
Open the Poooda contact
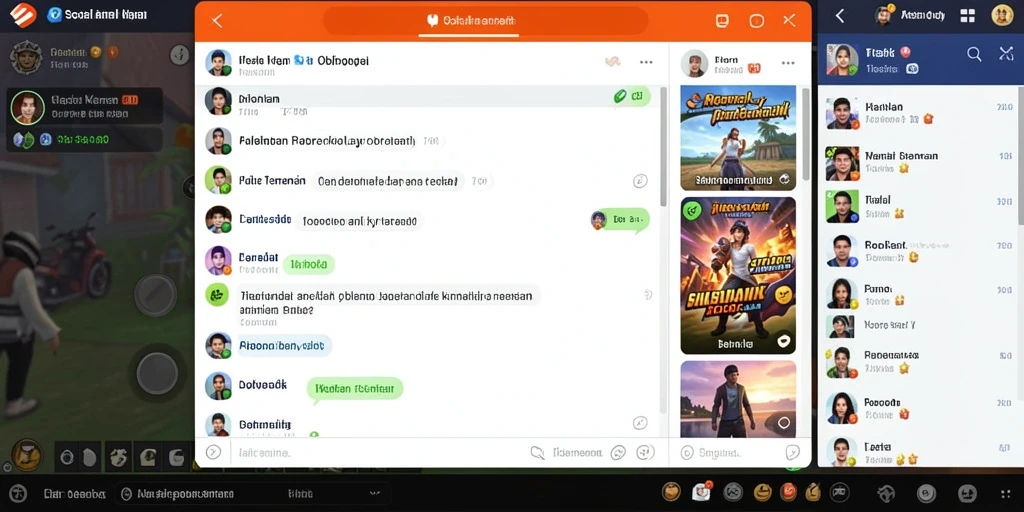[920, 408]
